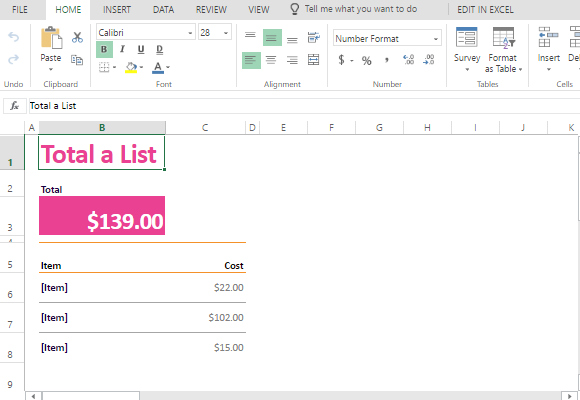Viewport: 580px width, 400px height.
Task: Toggle Align Text Left
Action: 251,60
